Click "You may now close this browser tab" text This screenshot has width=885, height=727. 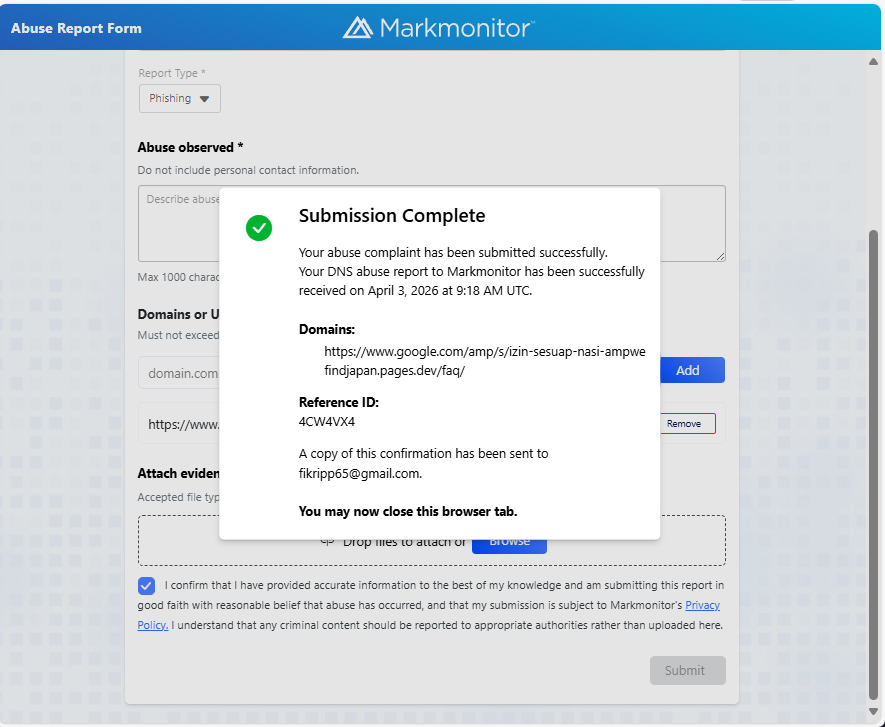(x=408, y=511)
